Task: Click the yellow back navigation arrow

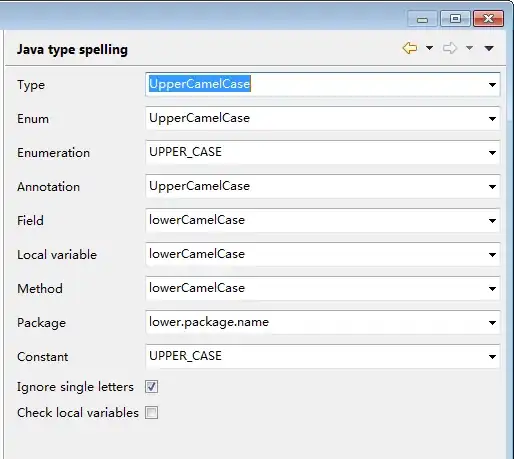Action: coord(410,48)
